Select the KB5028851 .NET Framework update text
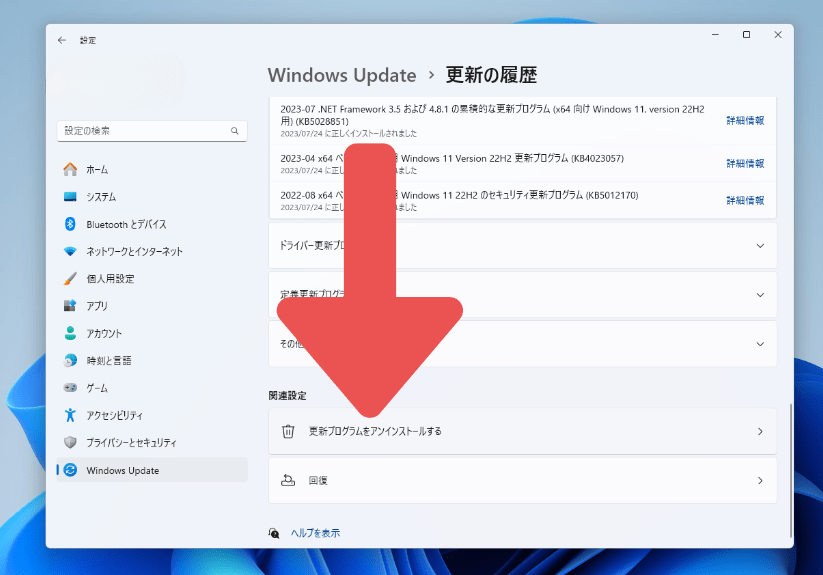 point(492,115)
